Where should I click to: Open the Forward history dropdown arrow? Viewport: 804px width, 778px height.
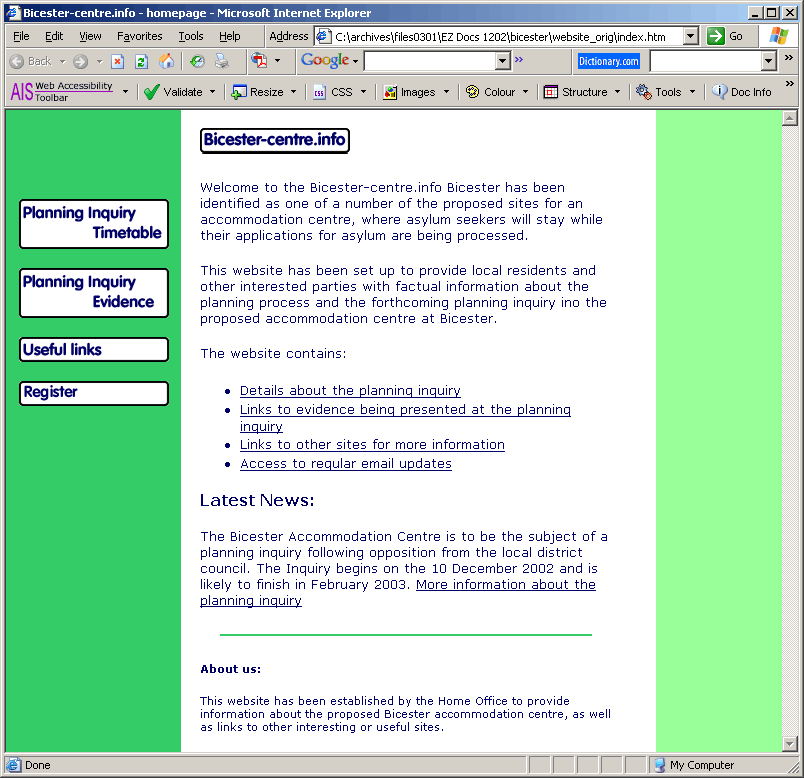point(99,62)
